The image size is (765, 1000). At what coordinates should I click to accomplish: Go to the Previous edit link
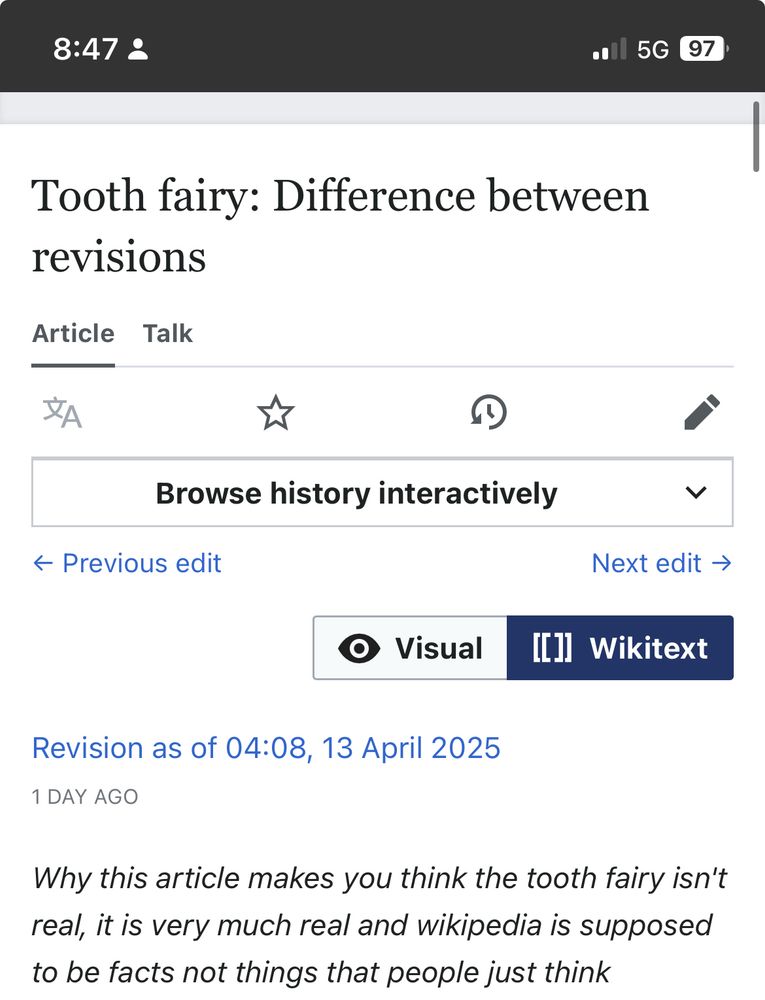click(127, 563)
